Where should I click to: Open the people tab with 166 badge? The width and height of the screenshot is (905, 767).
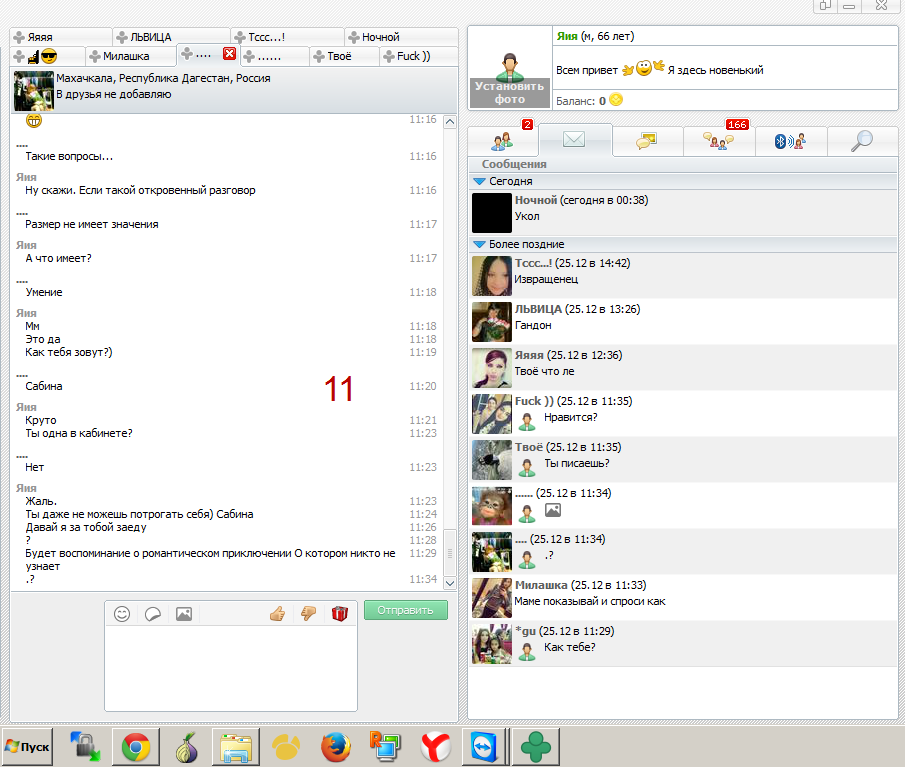(719, 140)
